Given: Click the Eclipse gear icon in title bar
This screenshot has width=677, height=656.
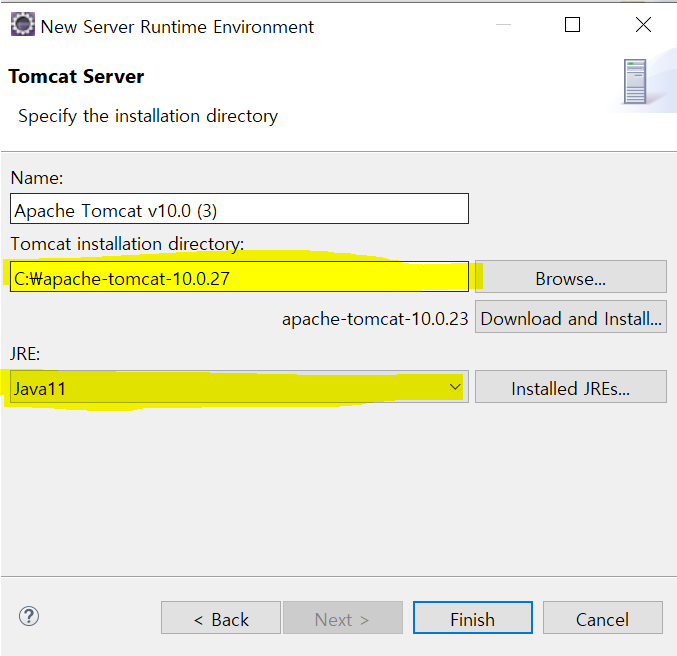Looking at the screenshot, I should (22, 25).
